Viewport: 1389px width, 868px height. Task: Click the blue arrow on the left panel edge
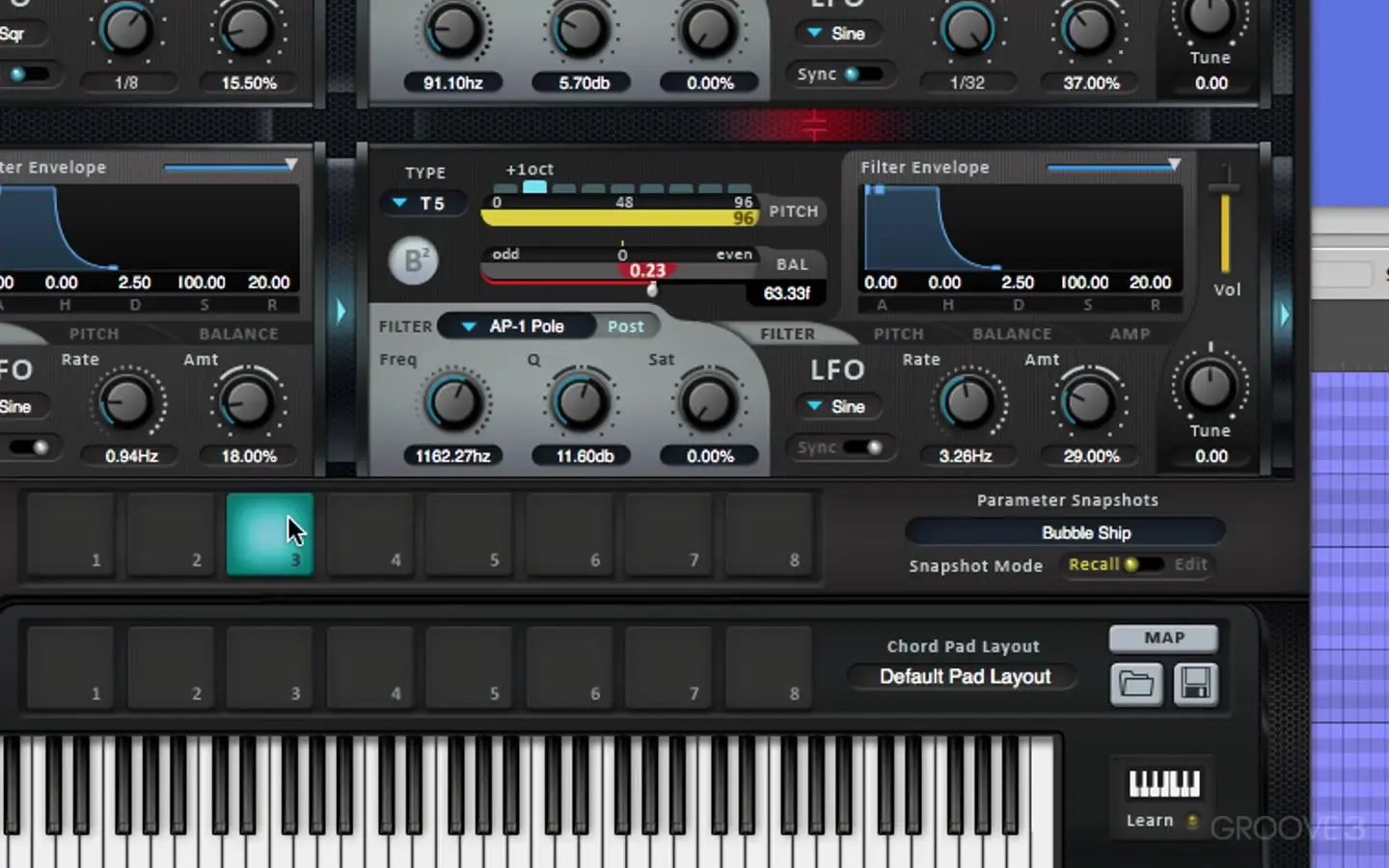(341, 311)
